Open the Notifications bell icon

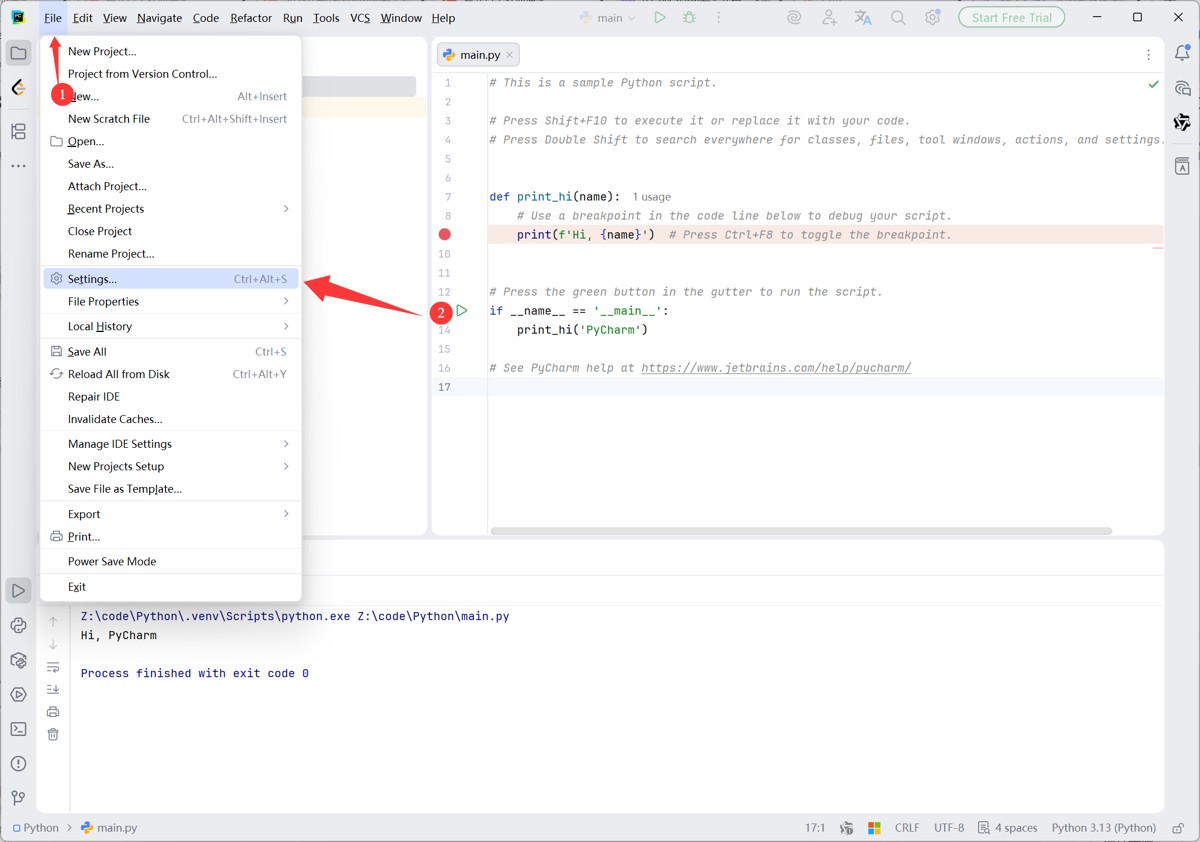(x=1182, y=54)
